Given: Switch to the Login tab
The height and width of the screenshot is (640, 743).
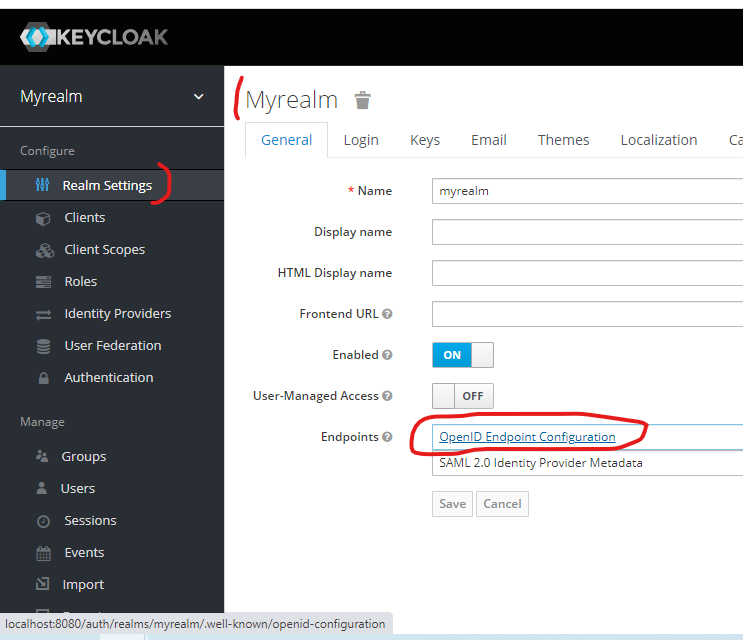Looking at the screenshot, I should pyautogui.click(x=361, y=140).
